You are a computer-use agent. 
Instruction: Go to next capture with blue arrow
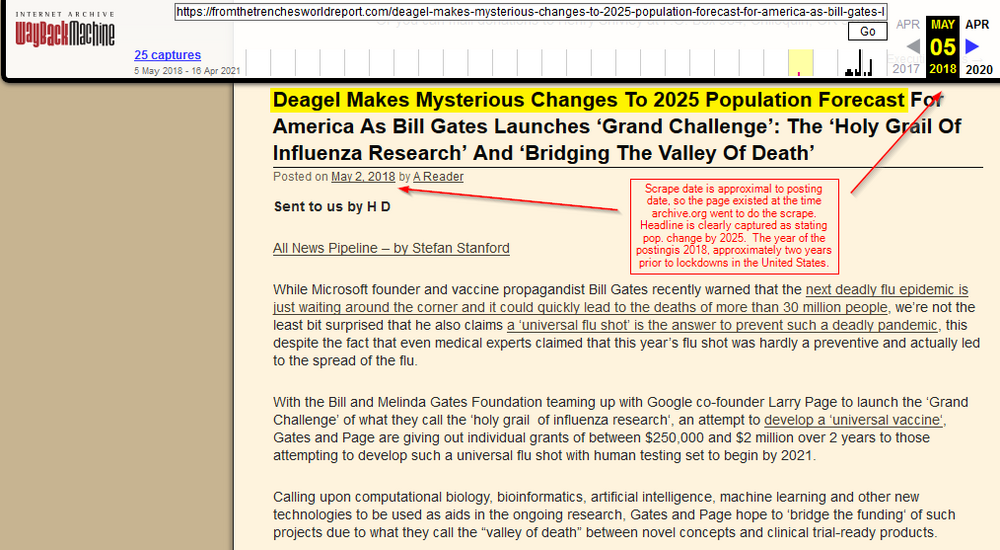point(972,47)
